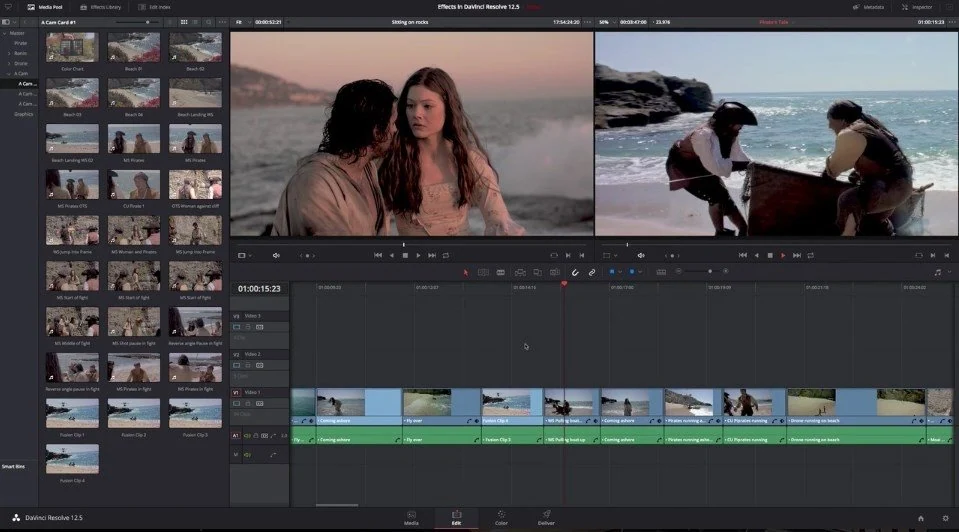Select the Graphics bin
The height and width of the screenshot is (532, 959).
pos(23,114)
